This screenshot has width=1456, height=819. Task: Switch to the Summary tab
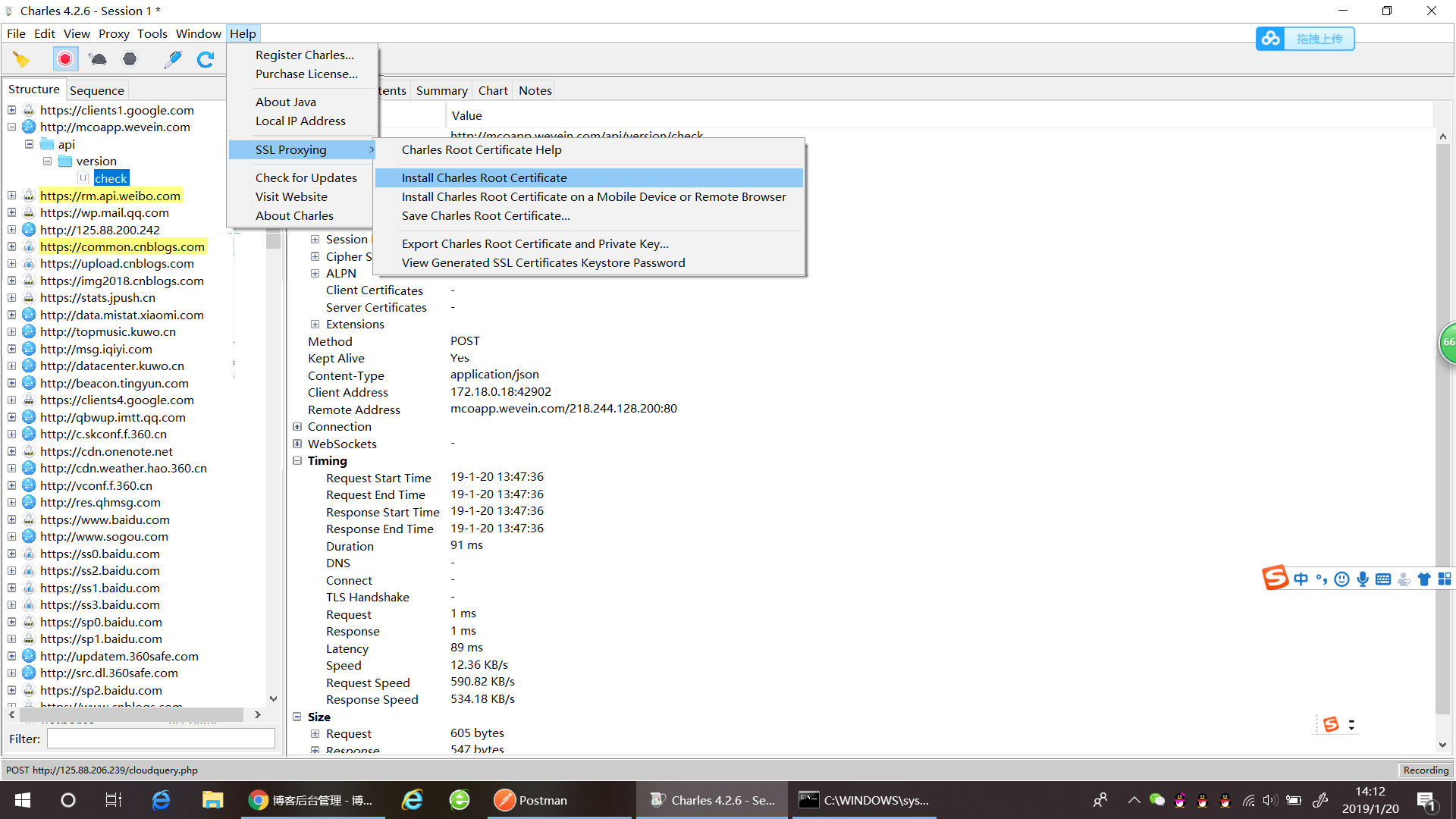(441, 90)
